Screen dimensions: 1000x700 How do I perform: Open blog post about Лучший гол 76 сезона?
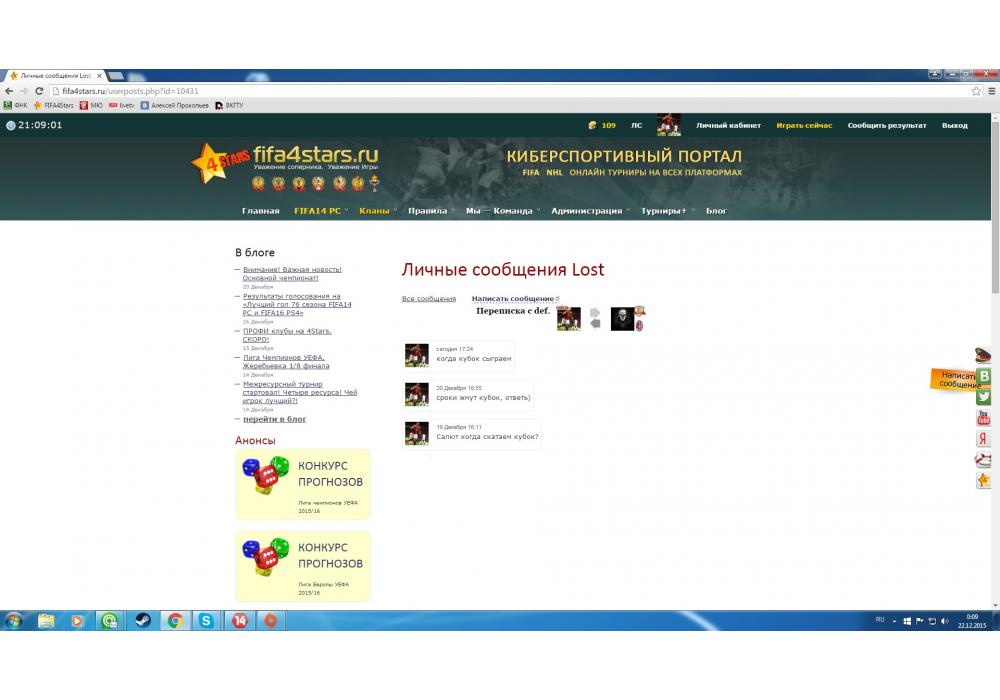(x=297, y=305)
